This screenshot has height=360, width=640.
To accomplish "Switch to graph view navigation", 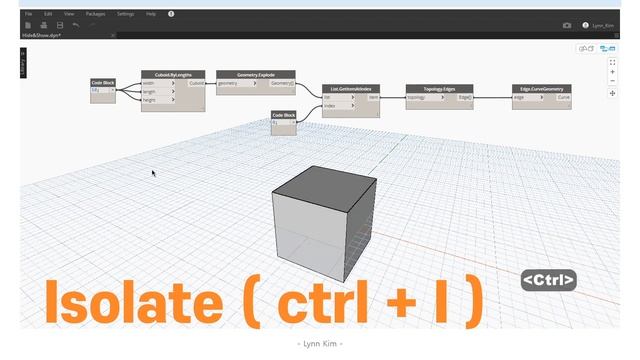I will pyautogui.click(x=607, y=49).
